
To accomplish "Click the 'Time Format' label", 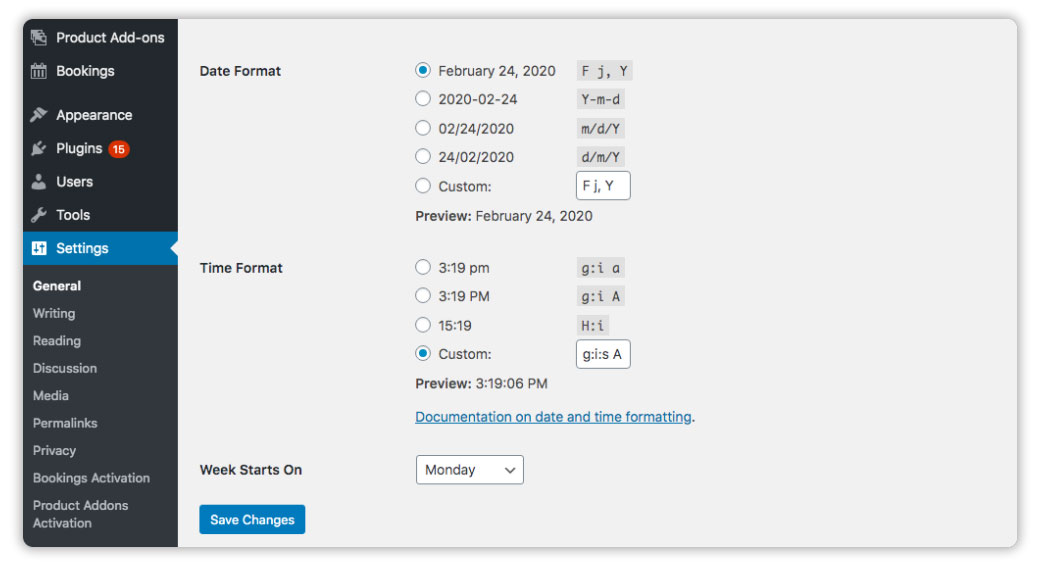I will (x=241, y=267).
